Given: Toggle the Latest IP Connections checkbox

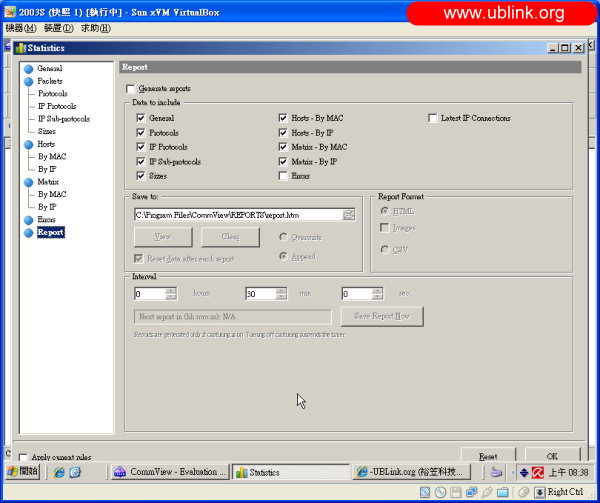Looking at the screenshot, I should (432, 118).
